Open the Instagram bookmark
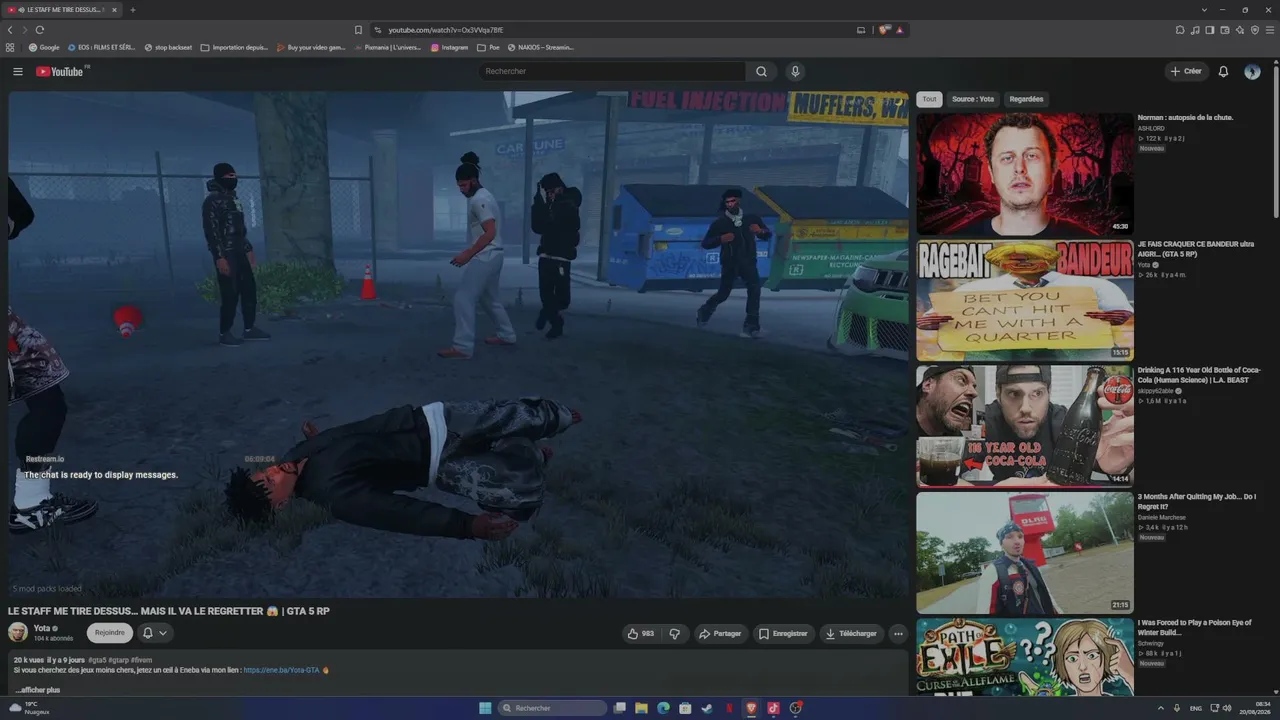Image resolution: width=1280 pixels, height=720 pixels. (450, 47)
